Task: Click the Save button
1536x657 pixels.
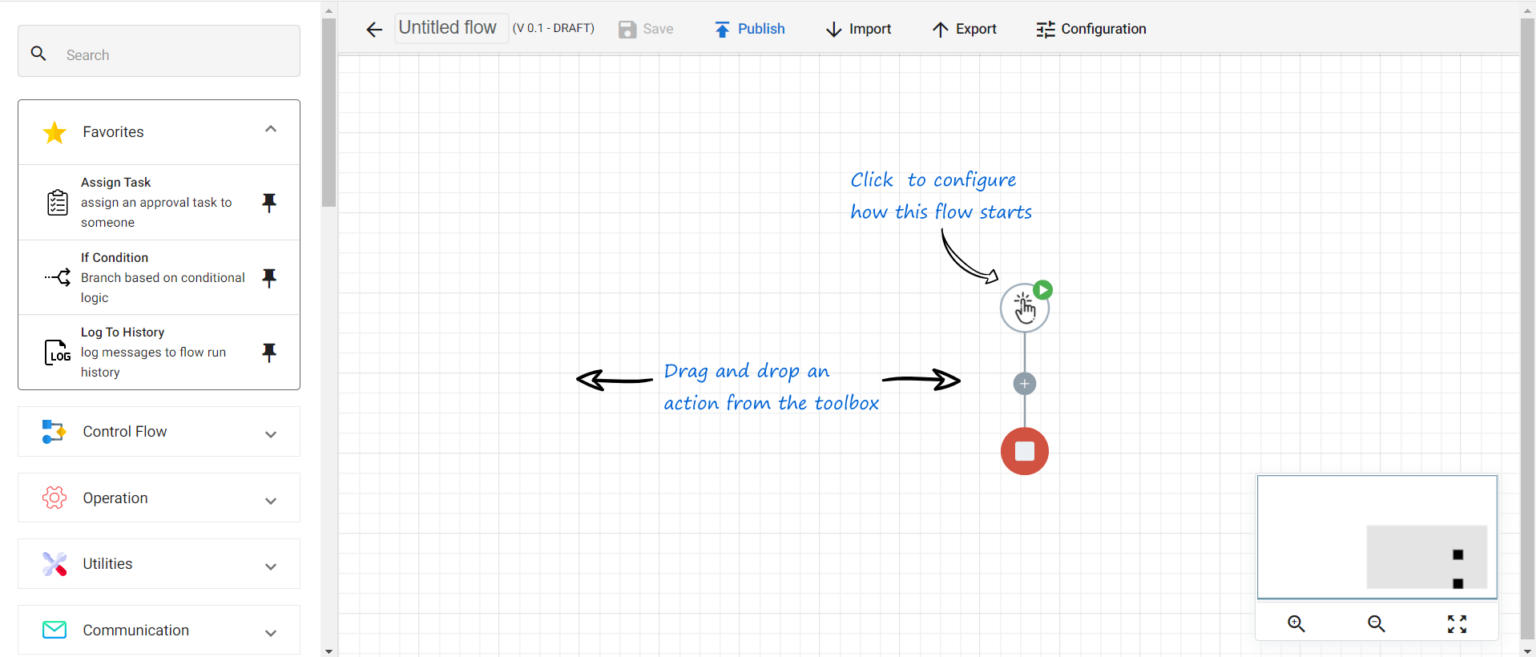Action: coord(645,29)
